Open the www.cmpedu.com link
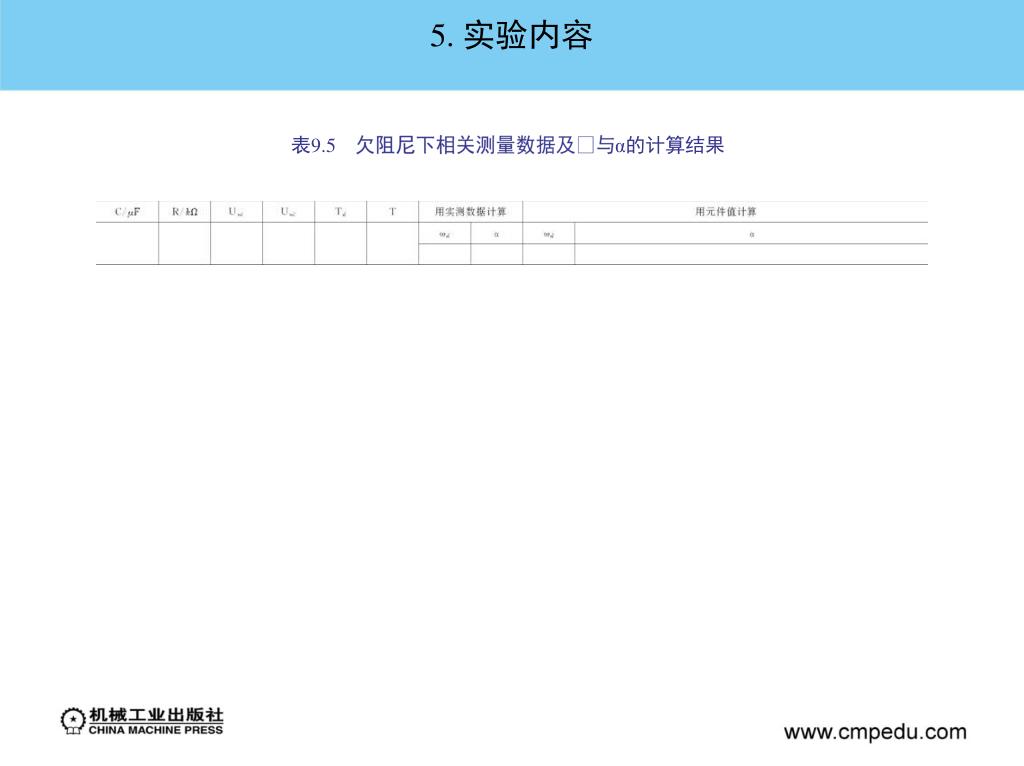This screenshot has width=1024, height=766. (x=875, y=732)
